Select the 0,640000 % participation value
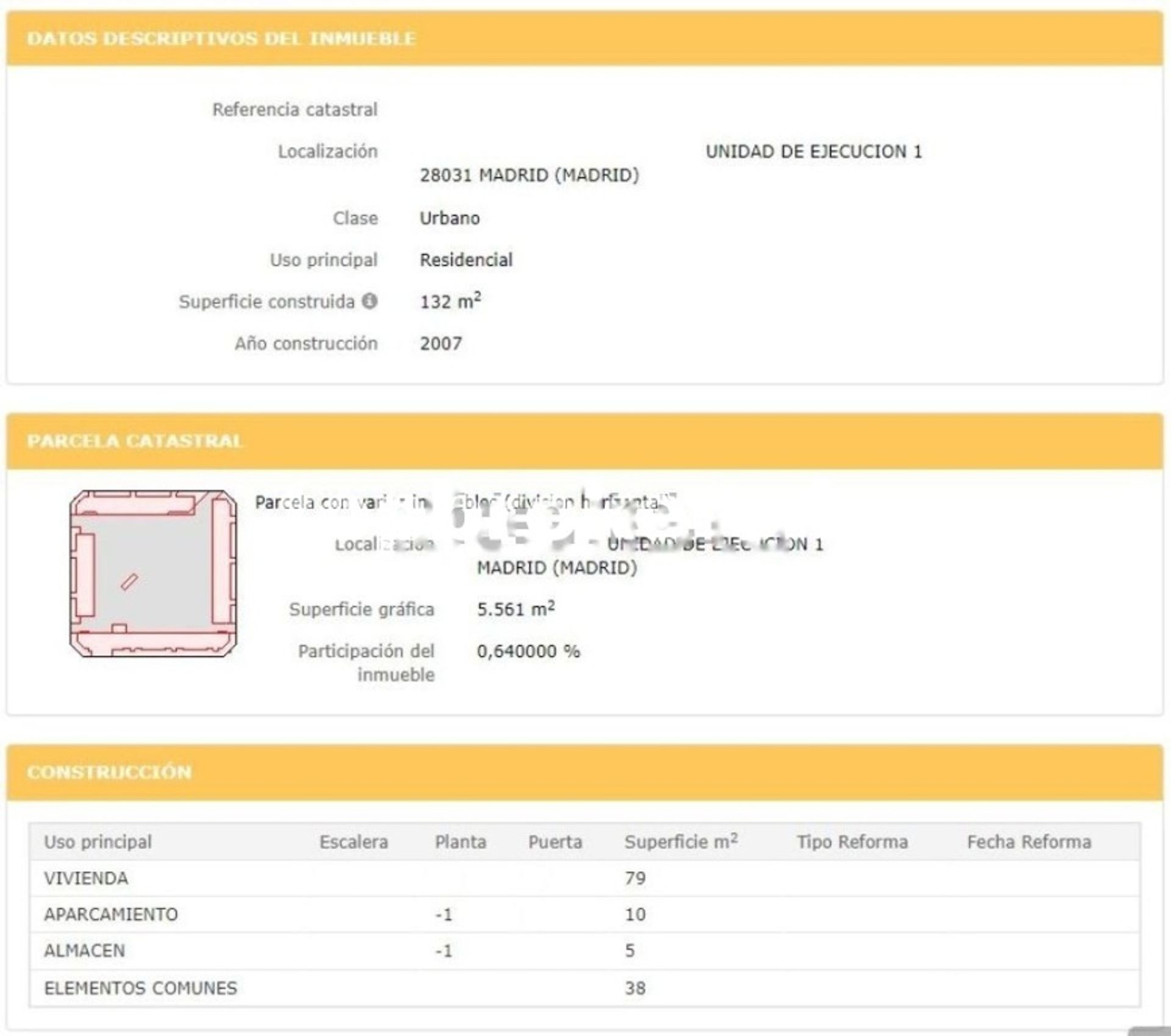1171x1036 pixels. (x=528, y=651)
